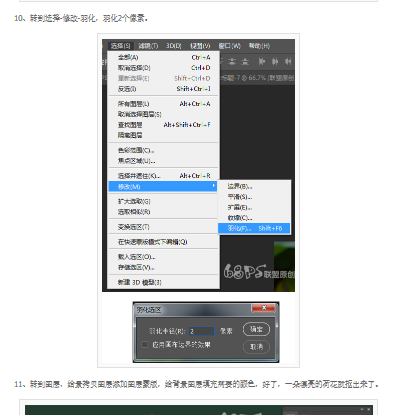Open 存储选区(V)... menu entry

pos(164,267)
